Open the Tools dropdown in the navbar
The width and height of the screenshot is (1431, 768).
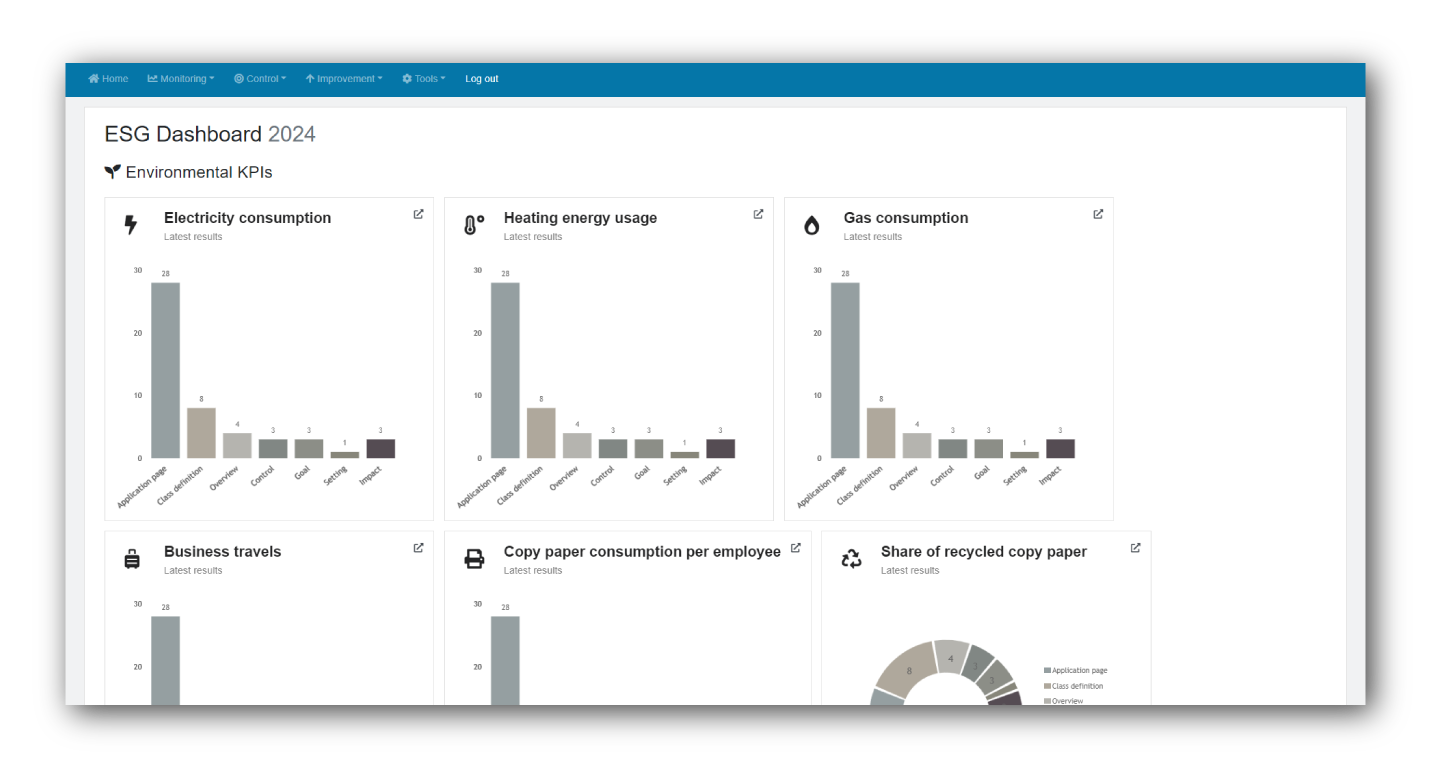click(x=423, y=78)
